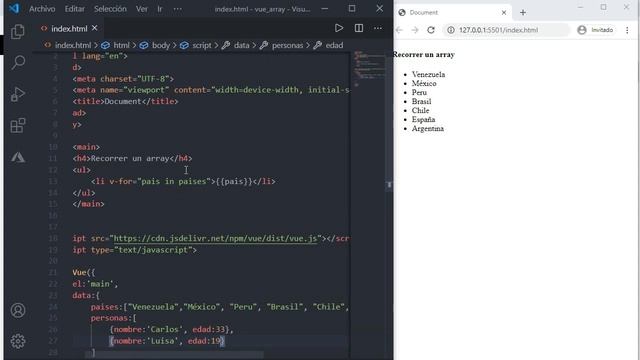Open the vue.js CDN link in code
This screenshot has height=360, width=640.
215,238
